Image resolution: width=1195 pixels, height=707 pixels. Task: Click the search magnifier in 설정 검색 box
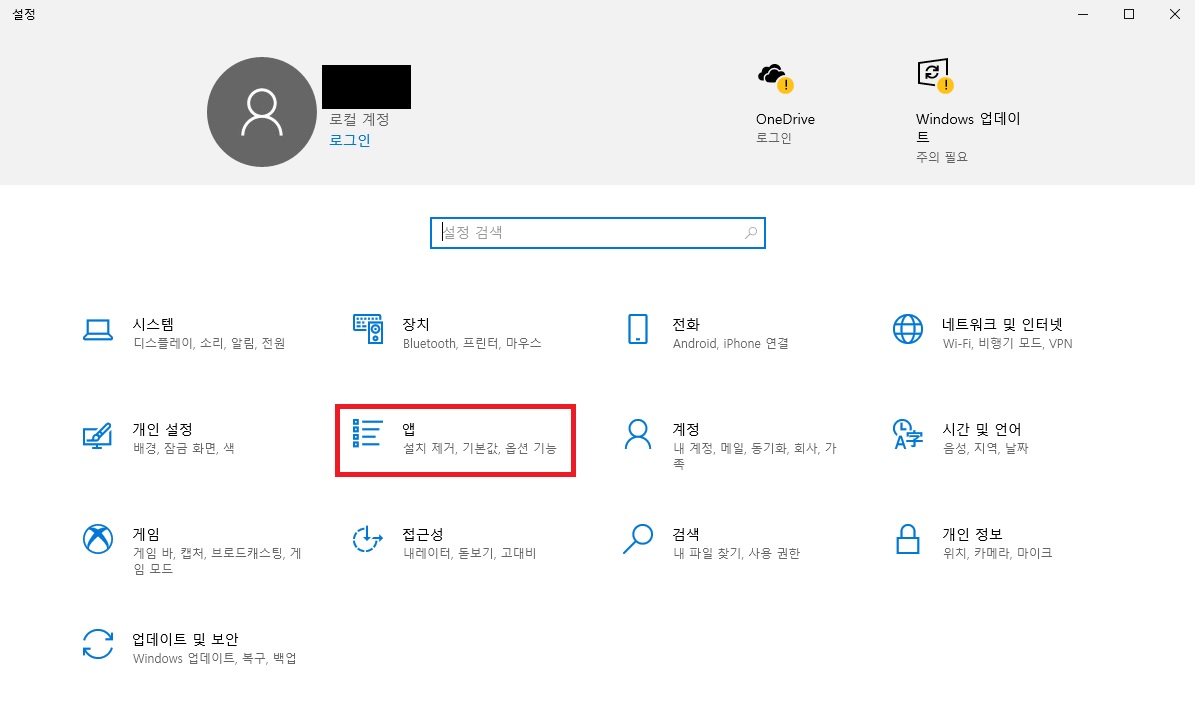click(751, 233)
